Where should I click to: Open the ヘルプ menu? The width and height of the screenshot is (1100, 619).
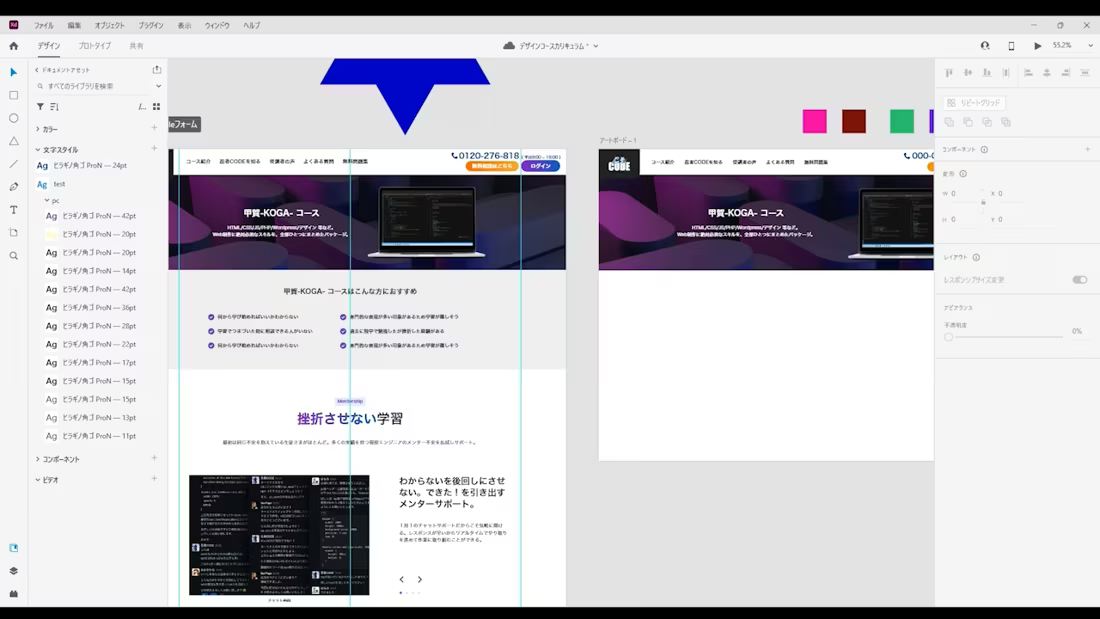point(252,25)
